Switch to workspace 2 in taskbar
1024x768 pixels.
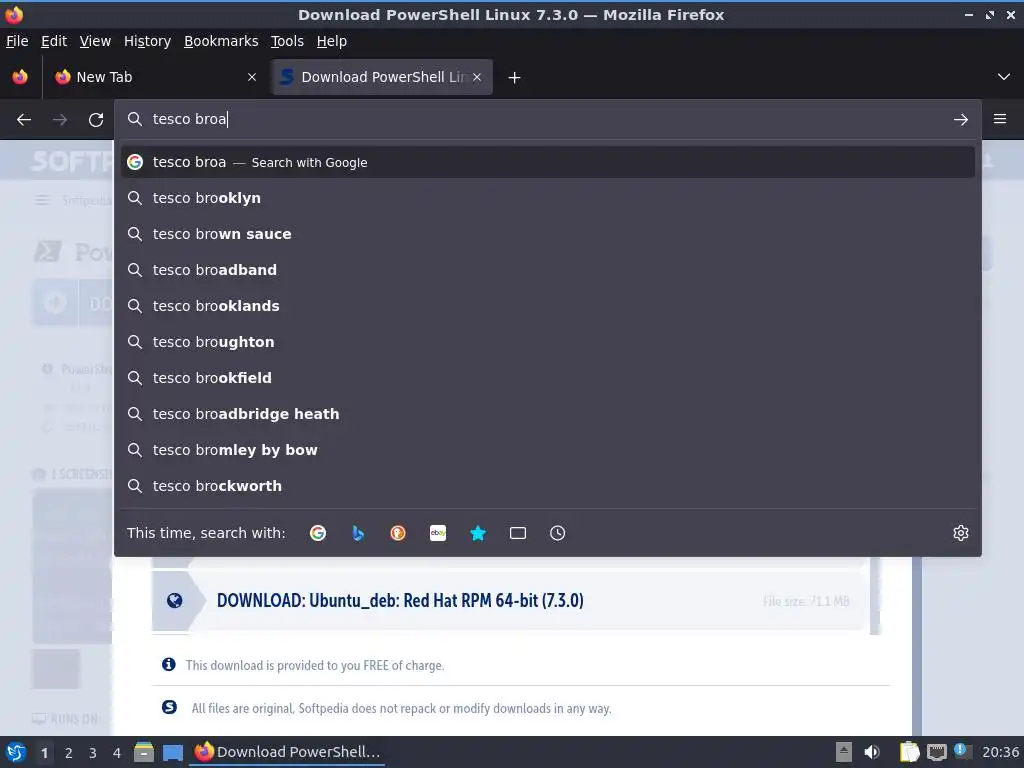click(69, 753)
